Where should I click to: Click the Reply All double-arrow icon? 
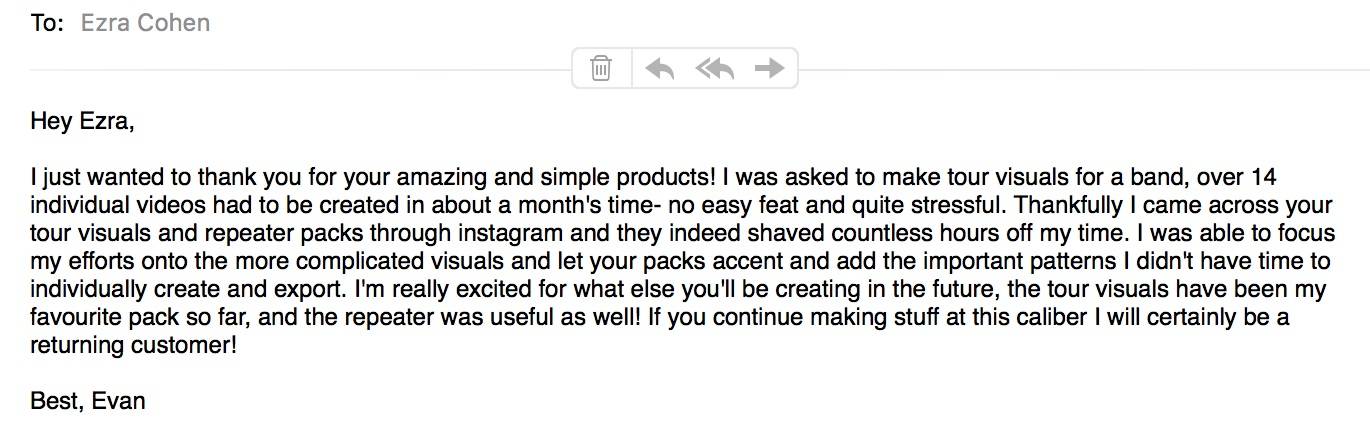click(x=715, y=68)
